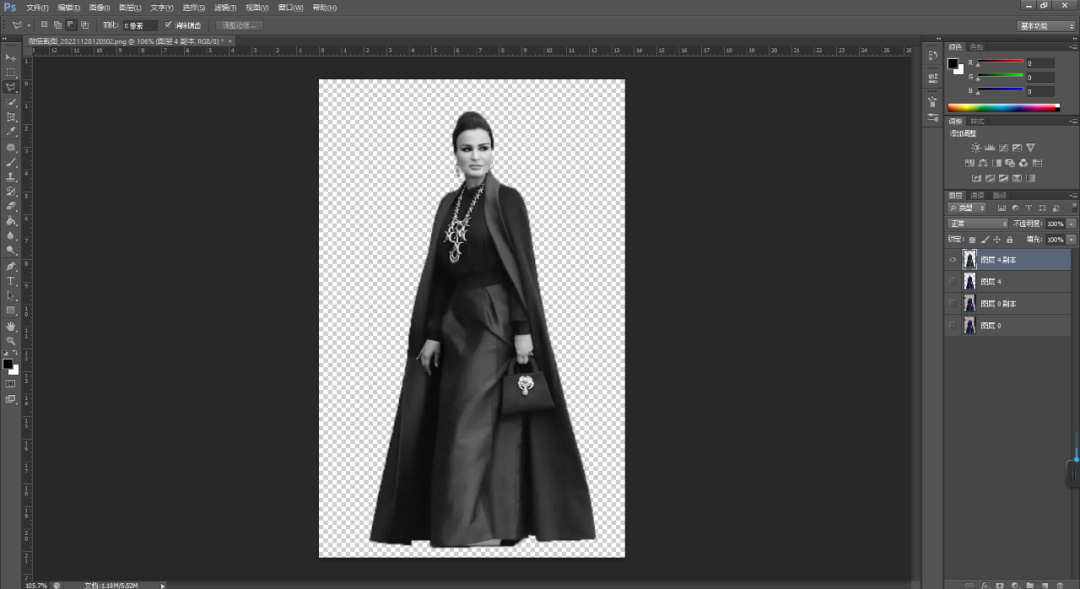This screenshot has height=589, width=1080.
Task: Toggle lock all for the layer
Action: (1010, 240)
